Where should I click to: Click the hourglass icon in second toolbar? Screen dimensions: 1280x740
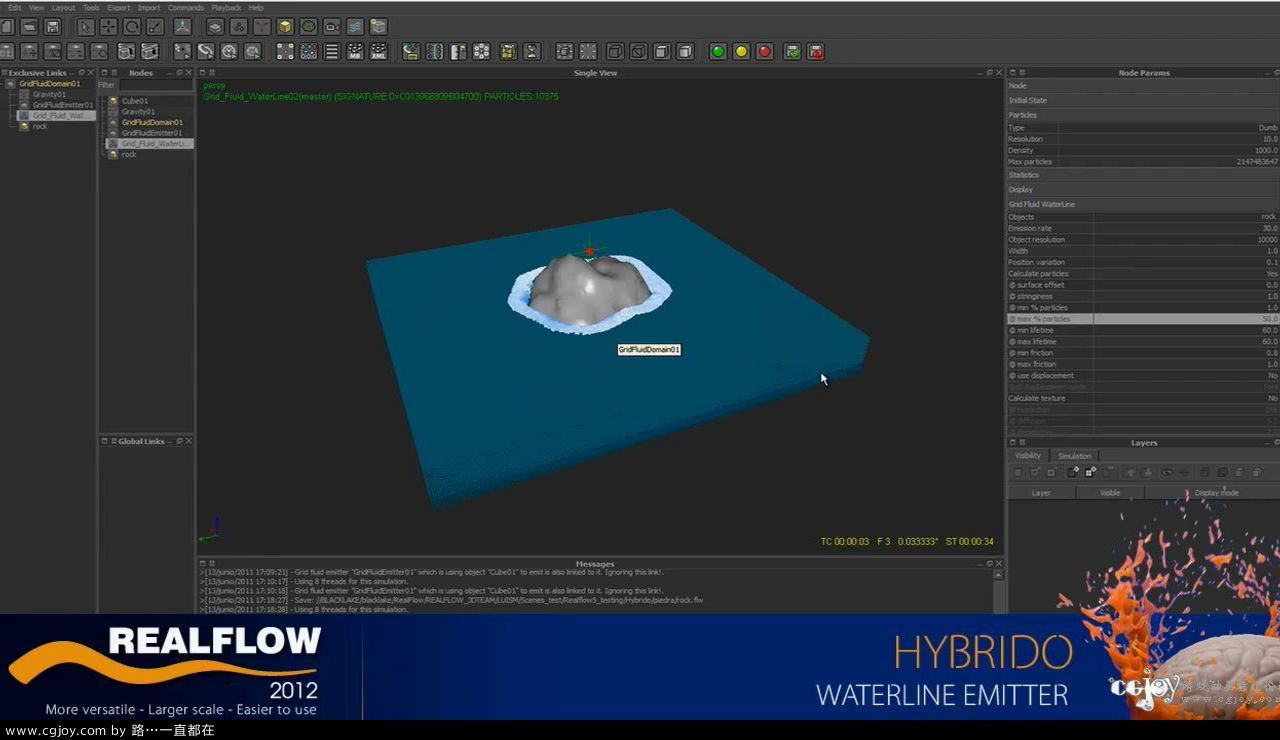point(532,51)
